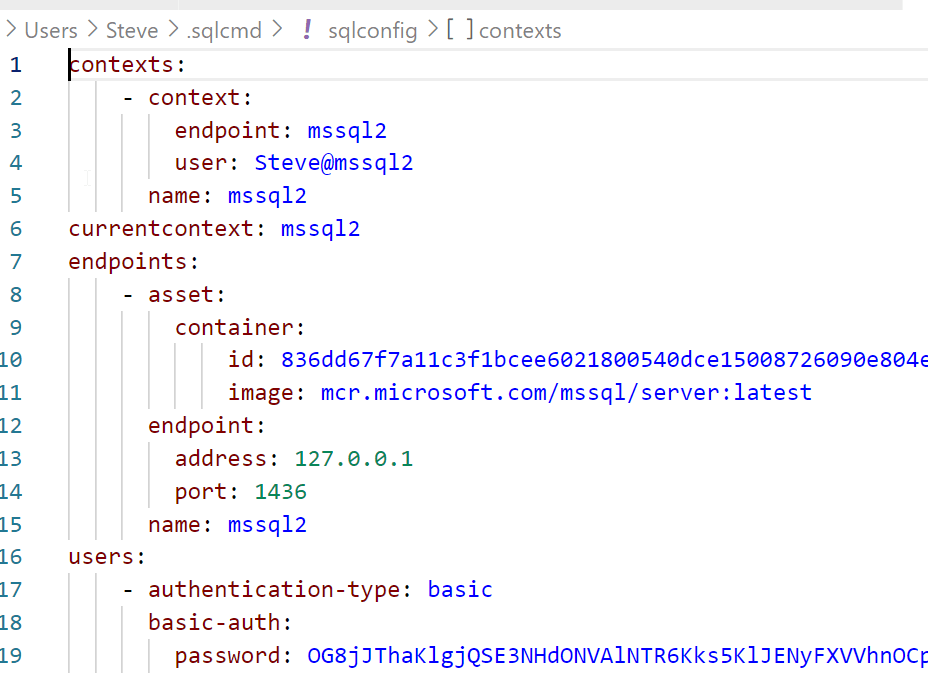928x673 pixels.
Task: Click the address value 127.0.0.1
Action: click(353, 459)
